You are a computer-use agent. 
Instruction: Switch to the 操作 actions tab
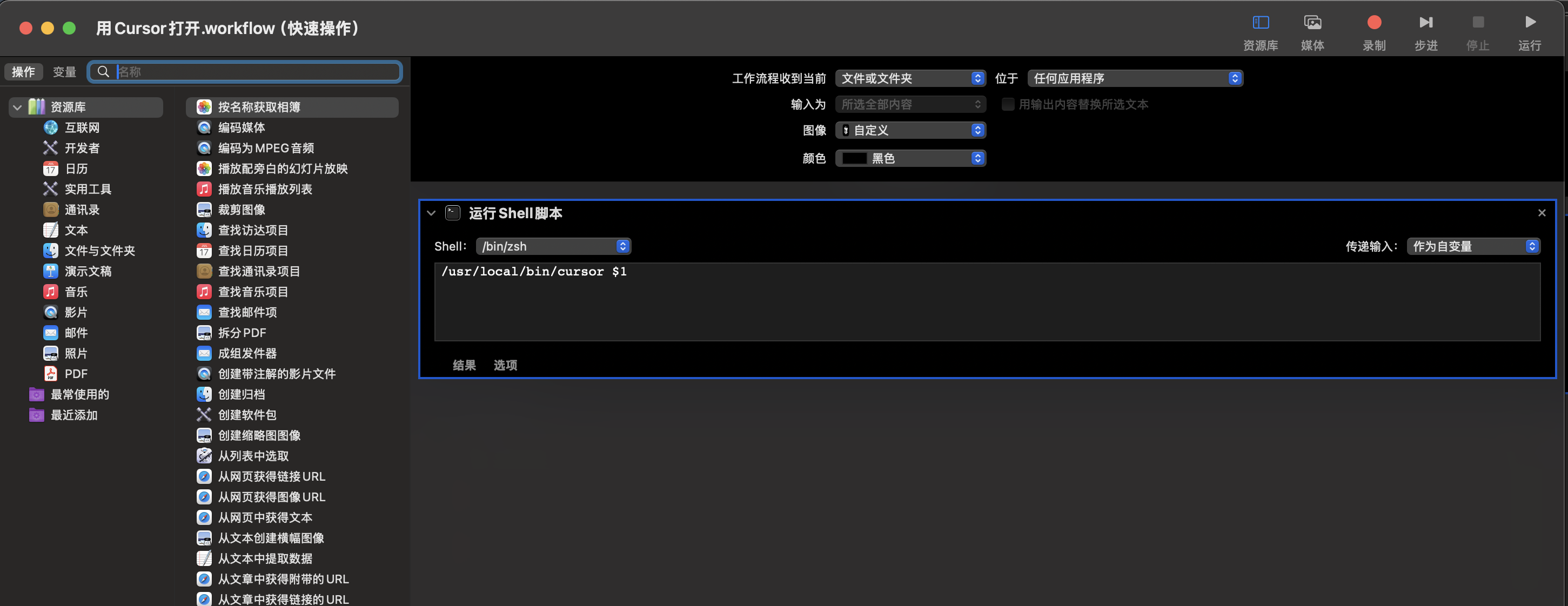[24, 72]
